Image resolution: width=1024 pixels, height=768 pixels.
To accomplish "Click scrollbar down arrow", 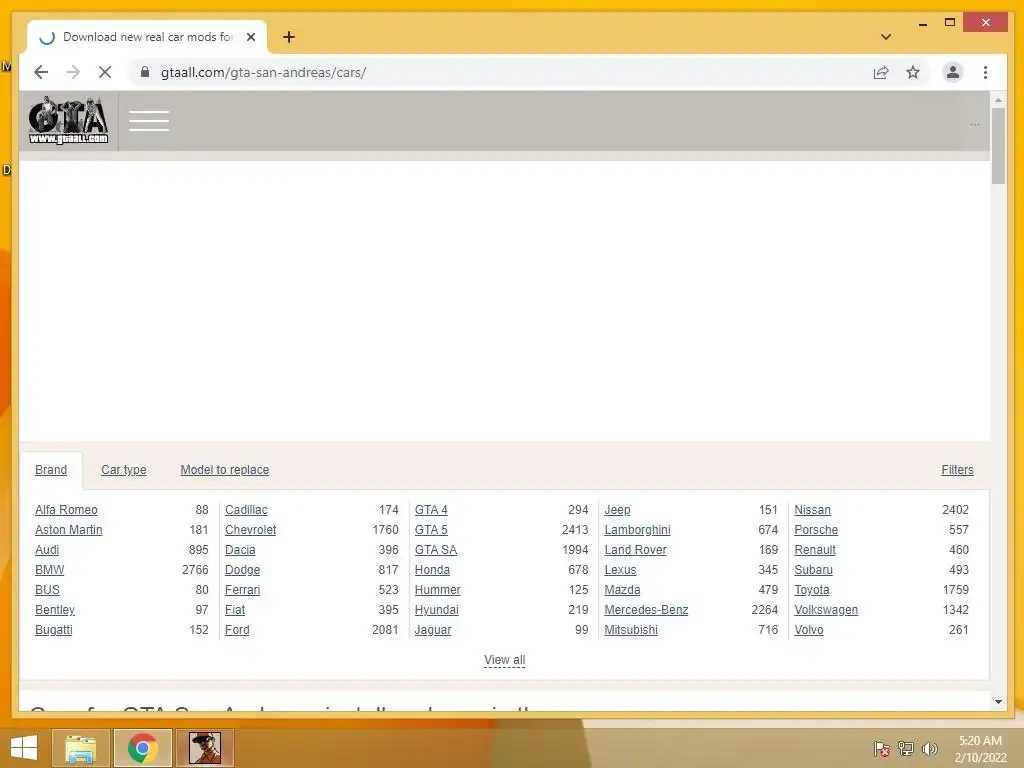I will click(998, 702).
